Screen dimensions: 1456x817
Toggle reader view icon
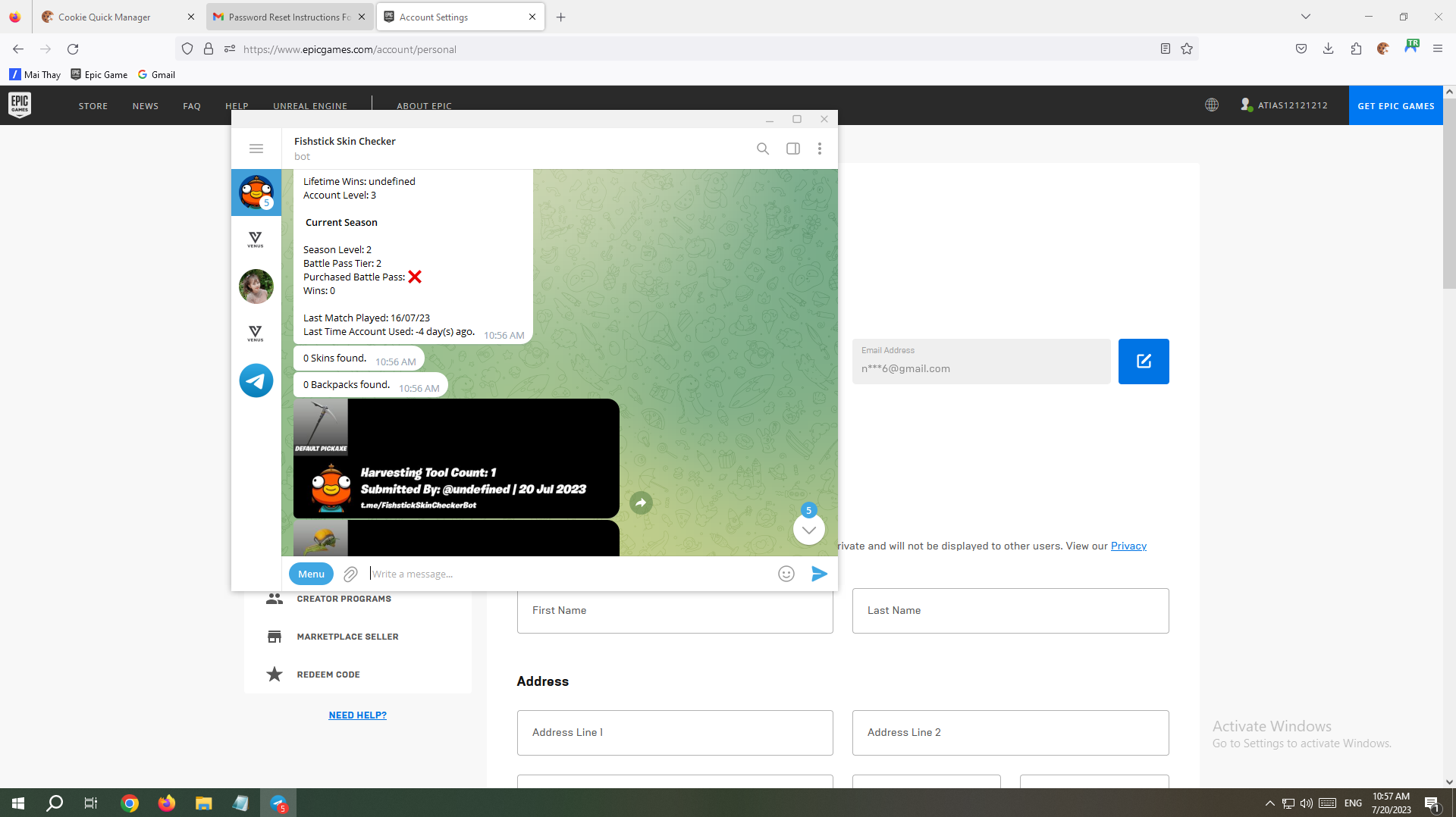[x=1166, y=49]
